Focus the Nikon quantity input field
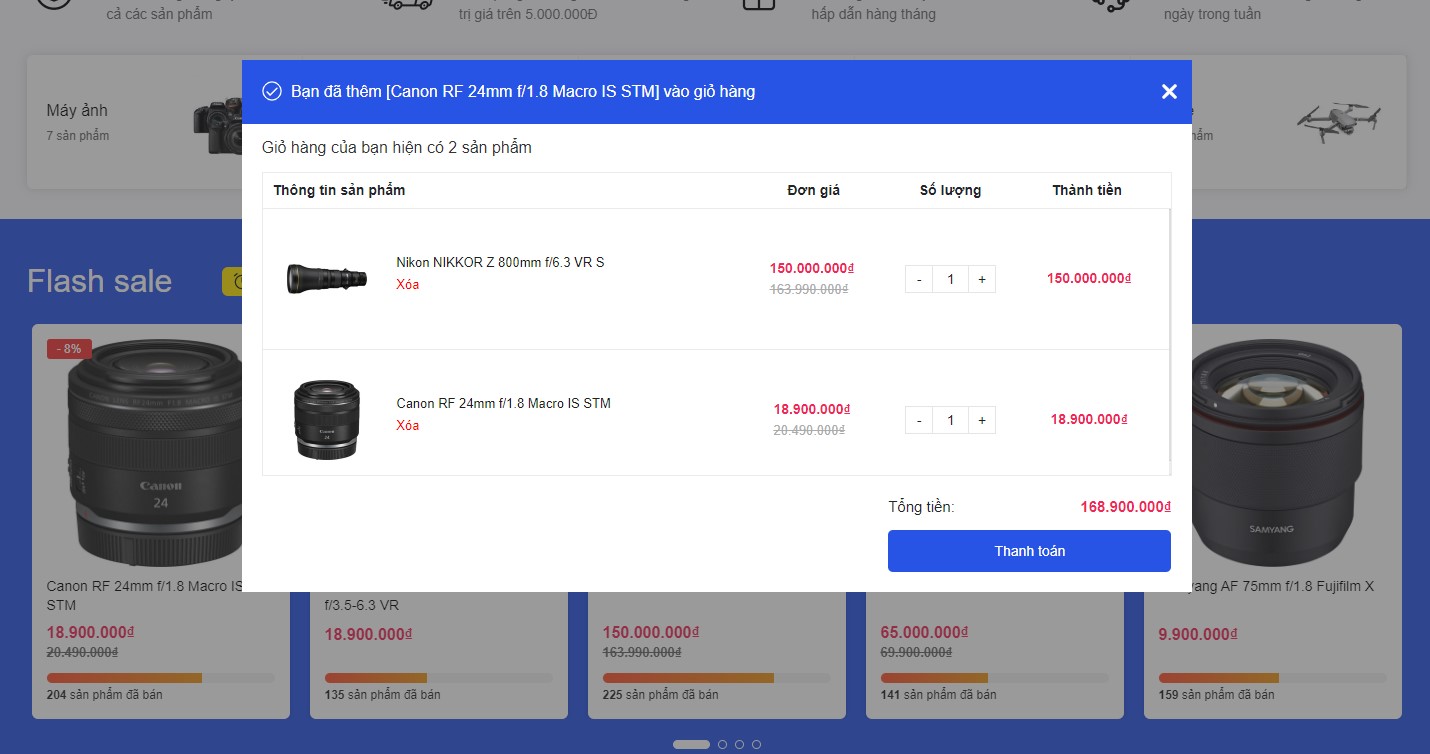The width and height of the screenshot is (1430, 754). click(x=950, y=279)
